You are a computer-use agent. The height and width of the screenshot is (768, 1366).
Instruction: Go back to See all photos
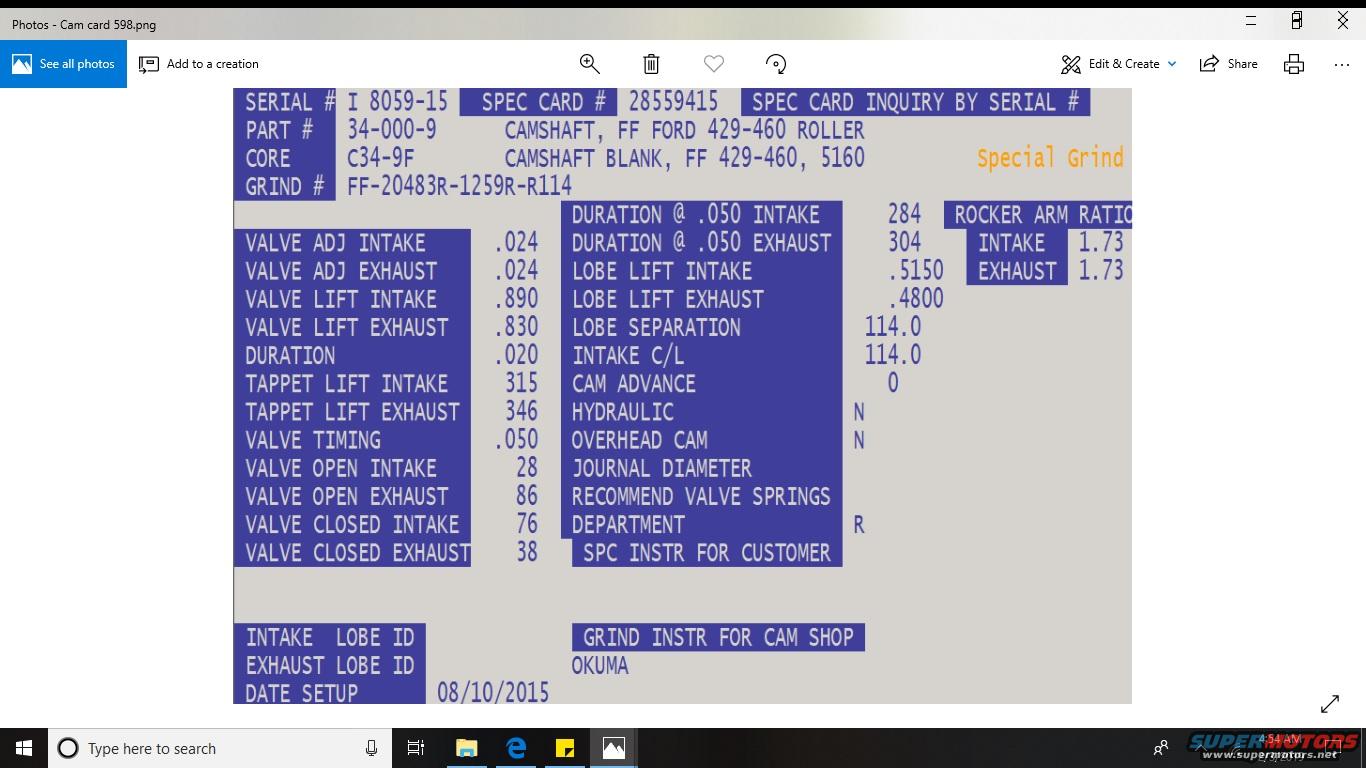pos(63,64)
